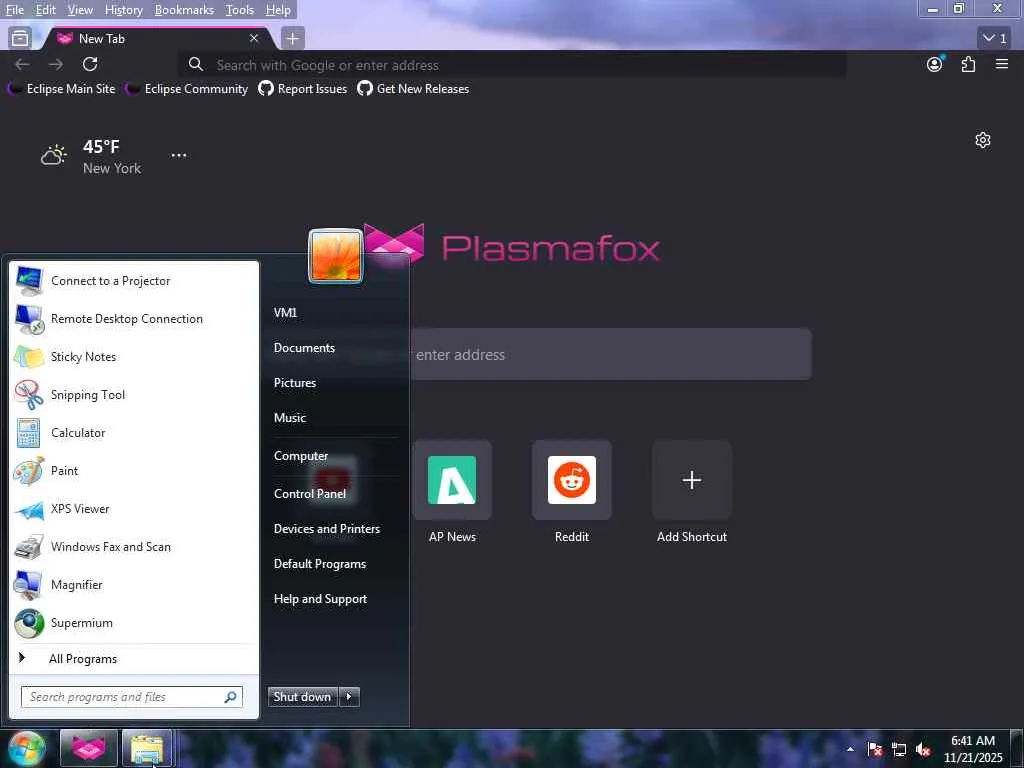Screen dimensions: 1024x768
Task: Click Search programs and files box
Action: (131, 697)
